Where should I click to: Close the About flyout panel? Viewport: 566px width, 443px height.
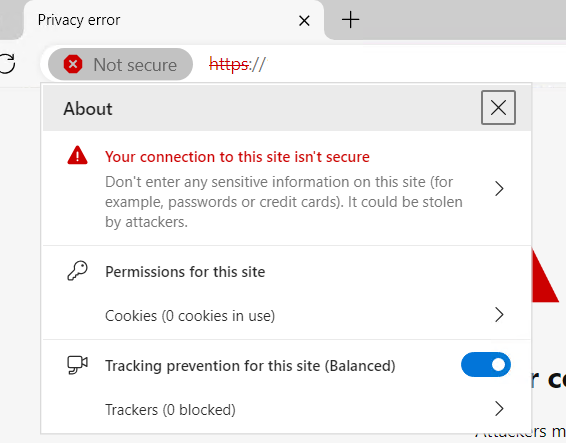coord(498,108)
